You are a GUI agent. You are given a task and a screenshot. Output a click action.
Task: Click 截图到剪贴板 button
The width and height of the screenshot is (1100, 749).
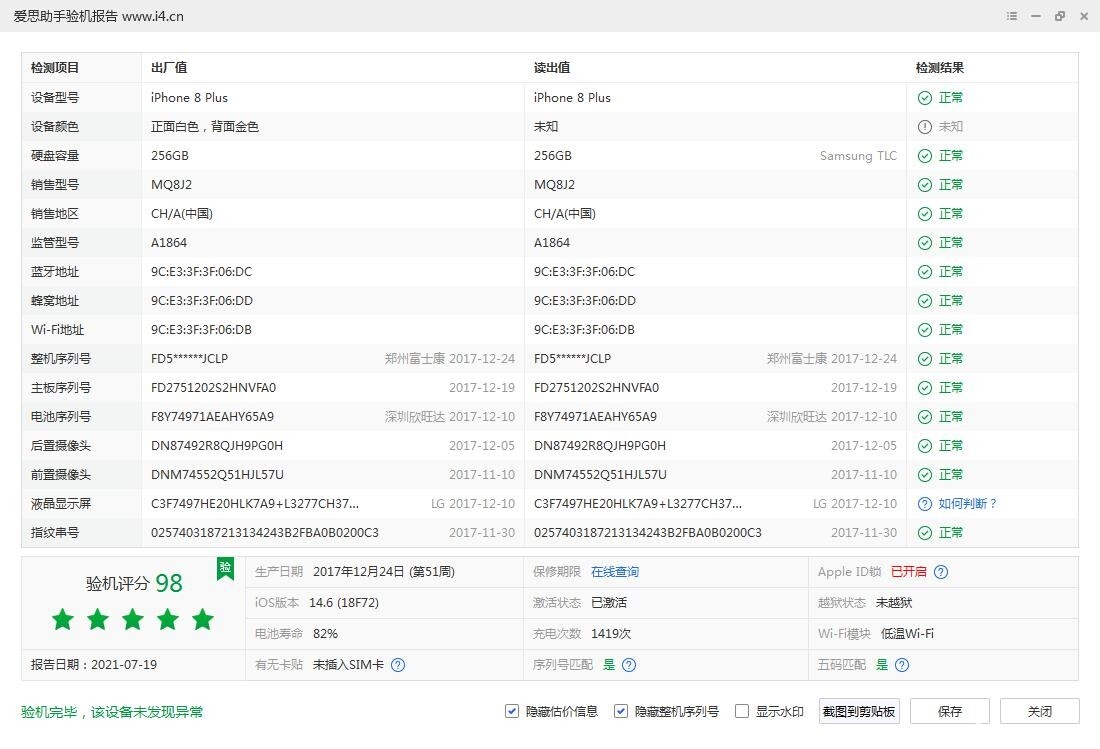(859, 711)
